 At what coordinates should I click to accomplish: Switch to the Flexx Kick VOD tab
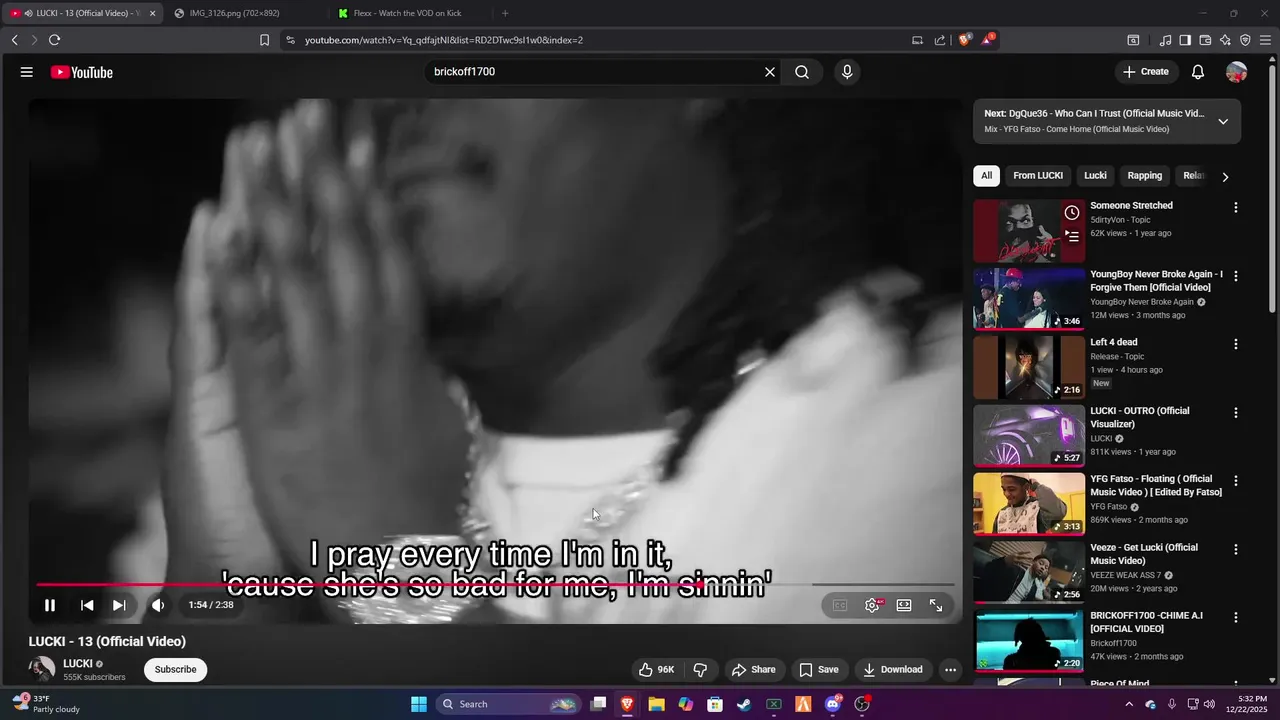[x=408, y=13]
